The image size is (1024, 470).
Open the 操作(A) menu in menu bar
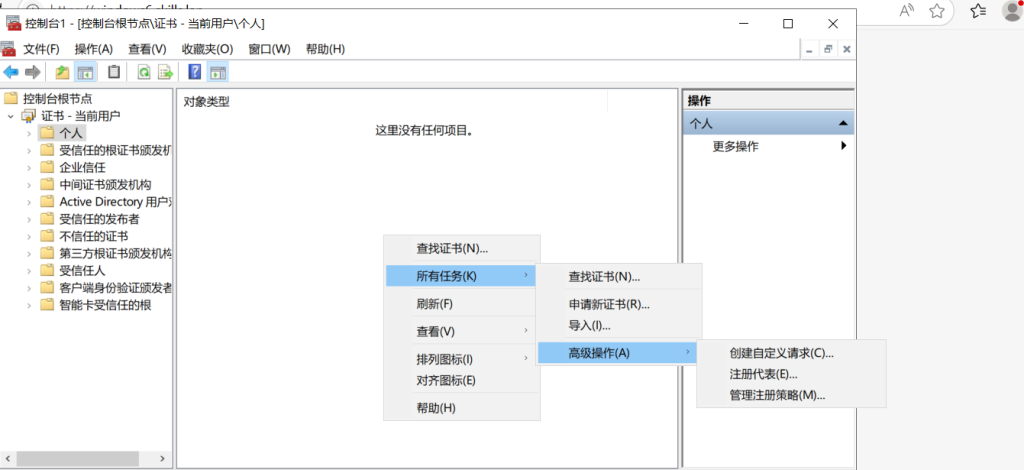click(94, 49)
